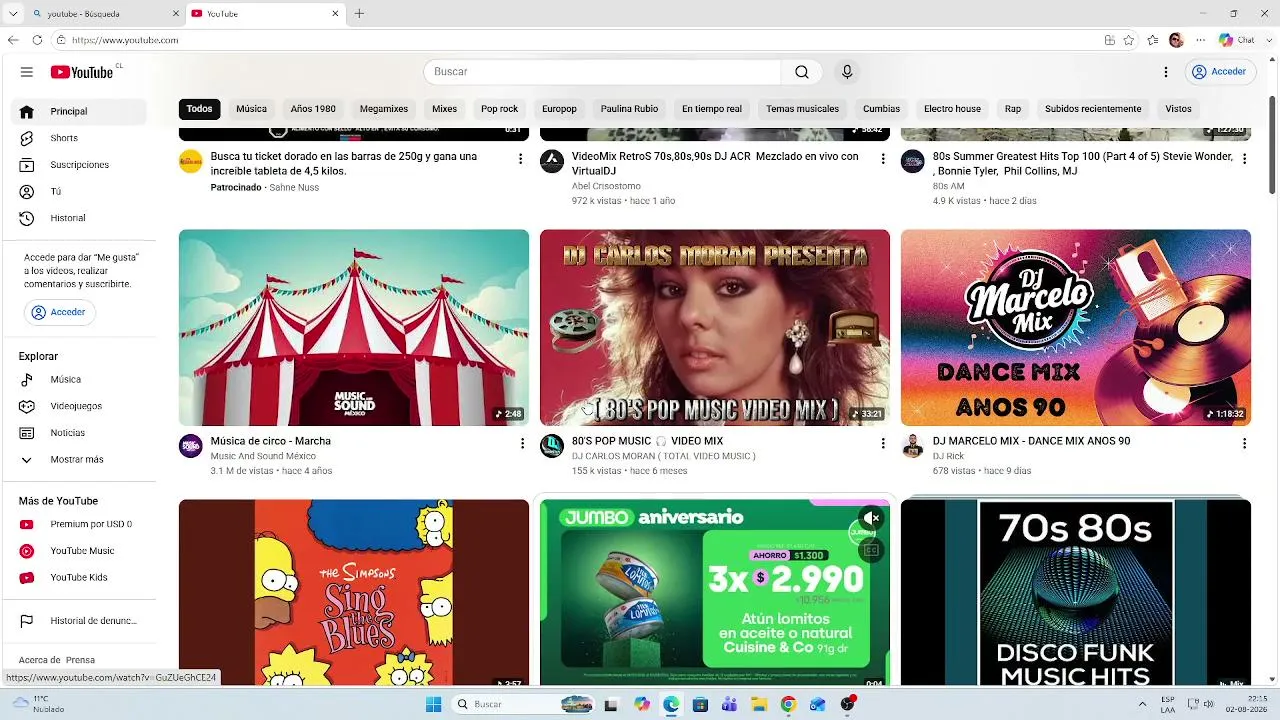Open the Tú section
1280x720 pixels.
point(80,191)
